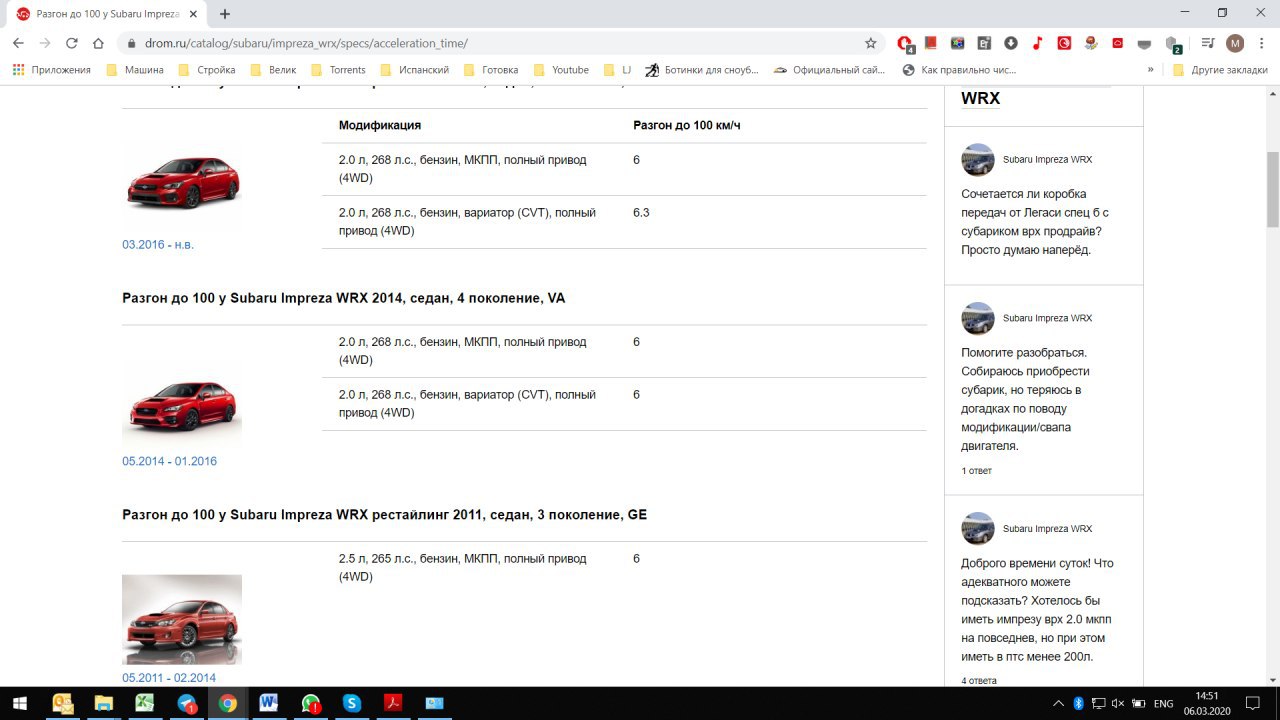Screen dimensions: 1280x720
Task: Open the browser home page
Action: [x=98, y=43]
